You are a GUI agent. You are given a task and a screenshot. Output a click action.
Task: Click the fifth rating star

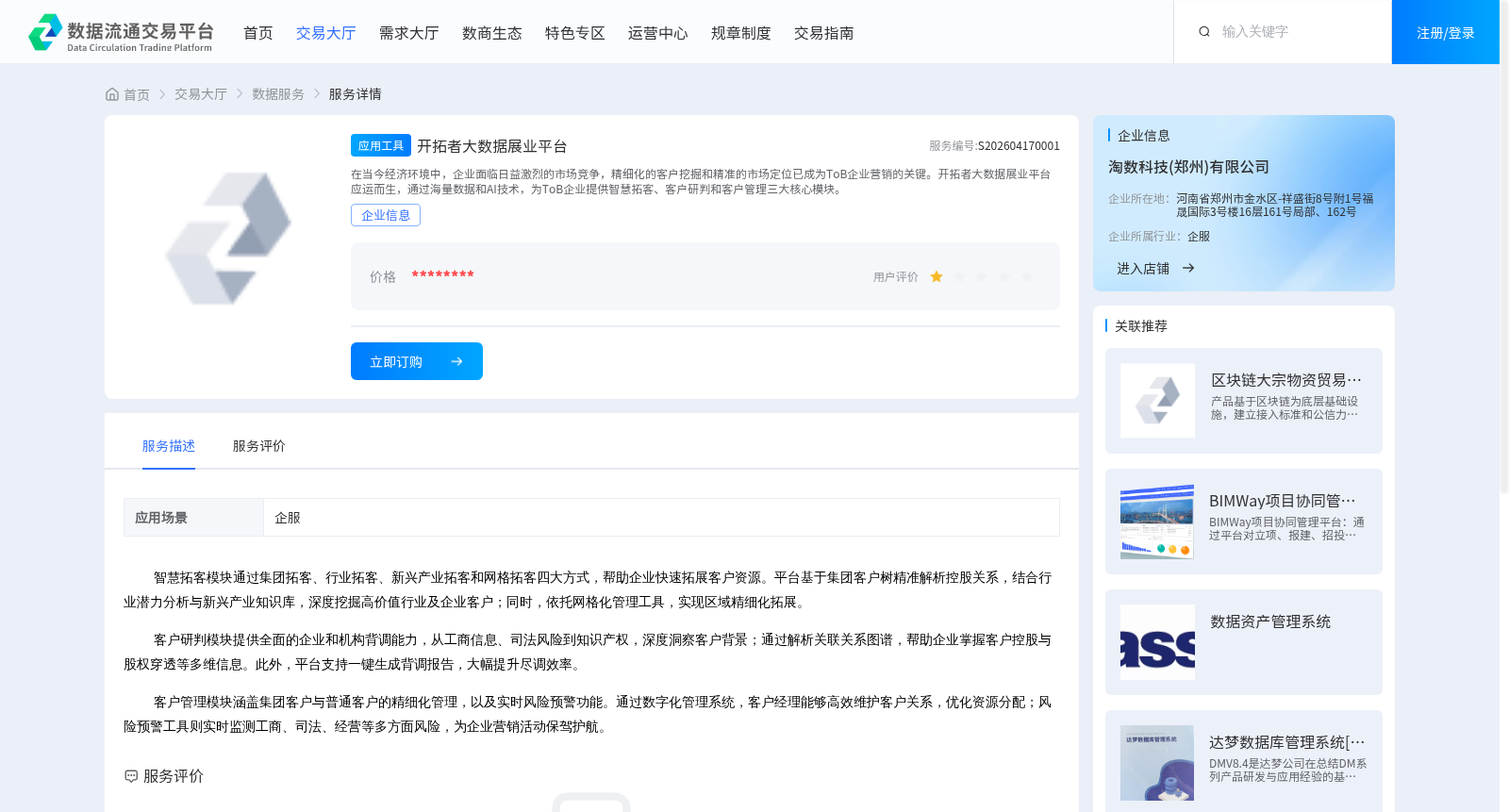(1027, 276)
